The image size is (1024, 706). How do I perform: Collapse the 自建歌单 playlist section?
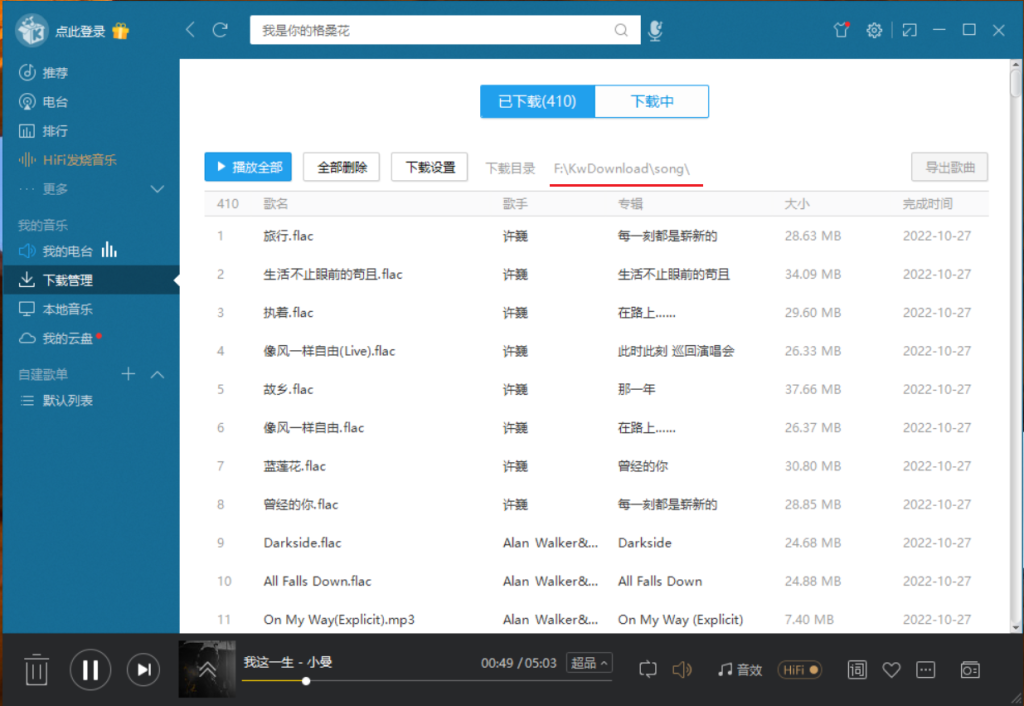click(x=157, y=374)
